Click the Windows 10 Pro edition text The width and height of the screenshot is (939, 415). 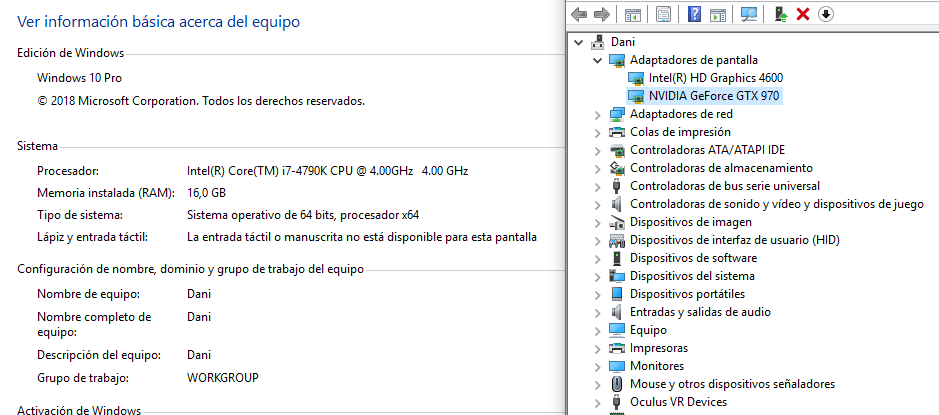(x=79, y=78)
